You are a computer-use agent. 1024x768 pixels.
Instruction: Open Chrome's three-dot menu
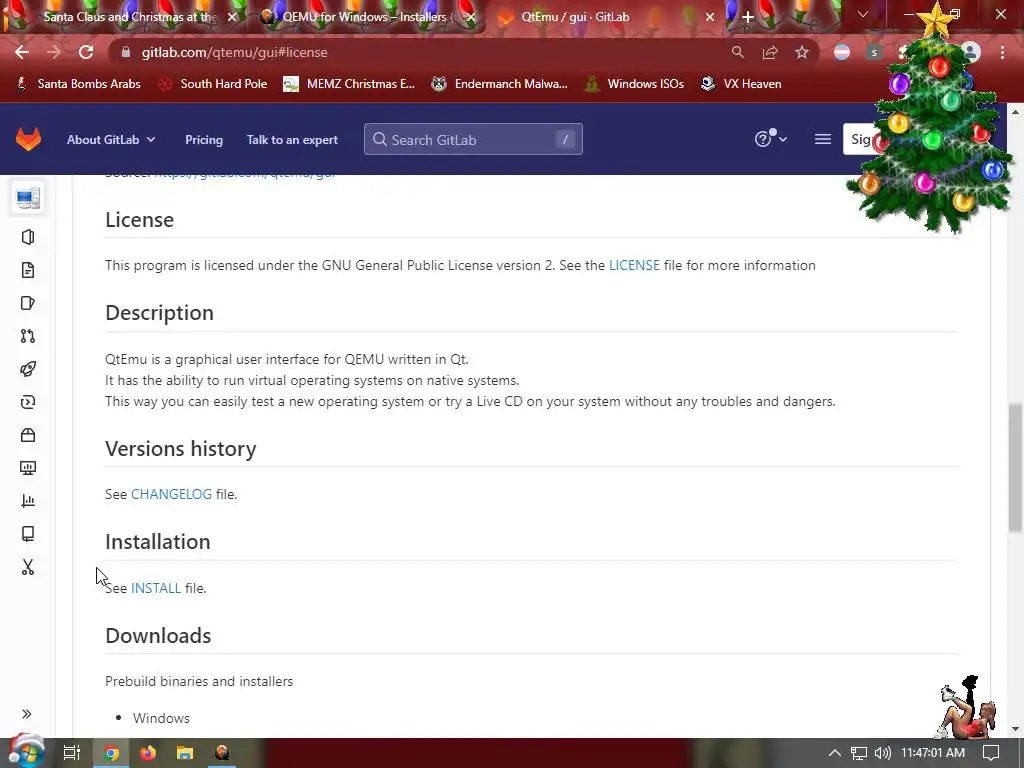[1002, 52]
